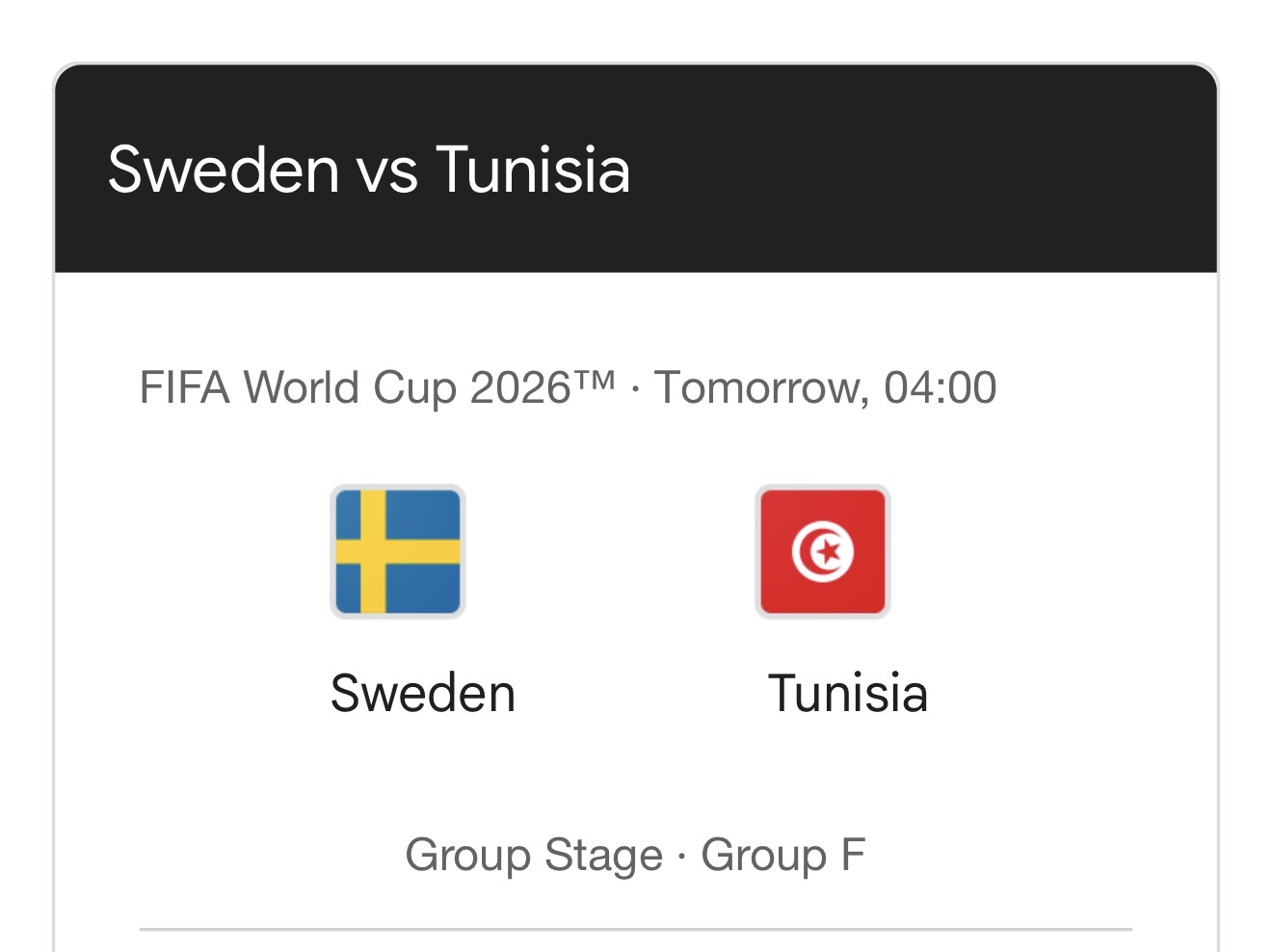Screen dimensions: 1272x952
Task: Click the divider line below Group Stage
Action: [x=636, y=930]
